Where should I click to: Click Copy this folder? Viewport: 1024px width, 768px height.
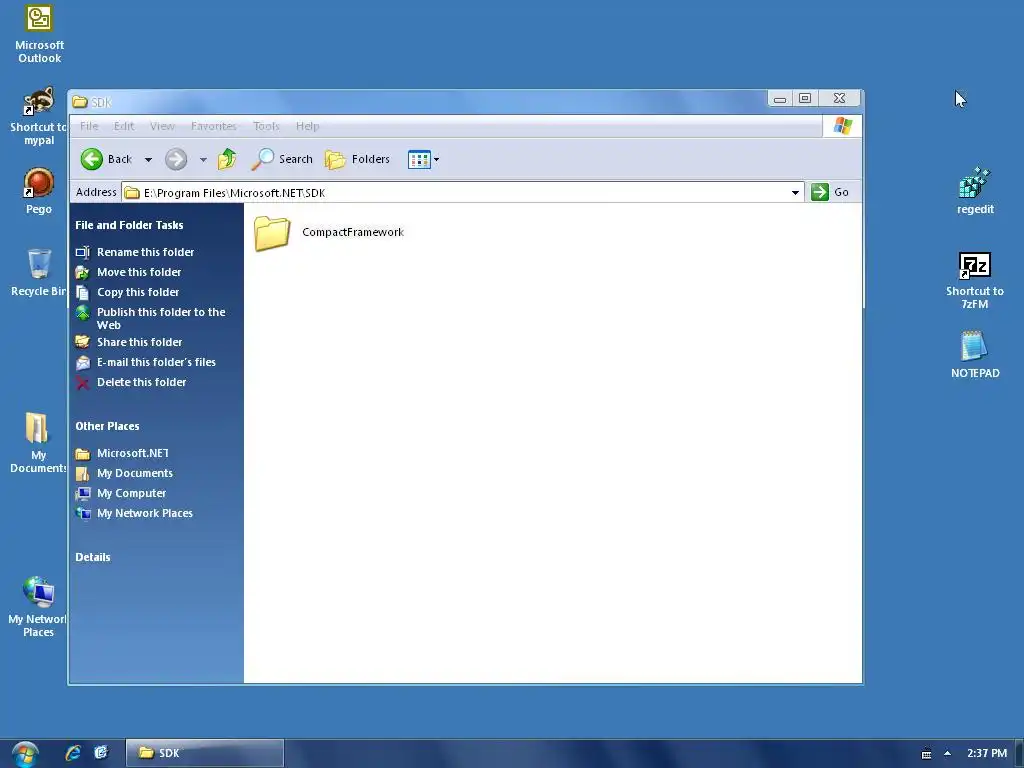(x=138, y=292)
